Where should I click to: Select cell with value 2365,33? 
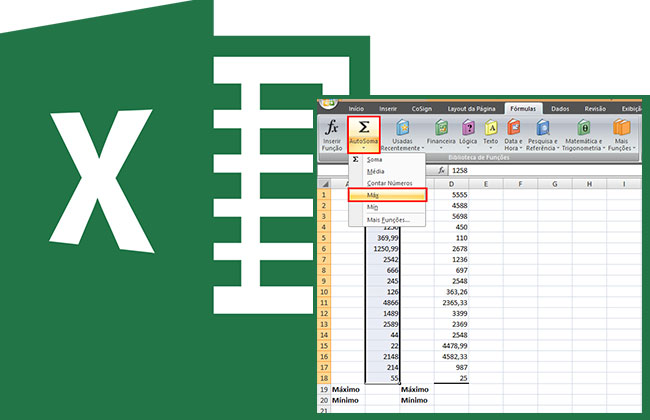[451, 303]
